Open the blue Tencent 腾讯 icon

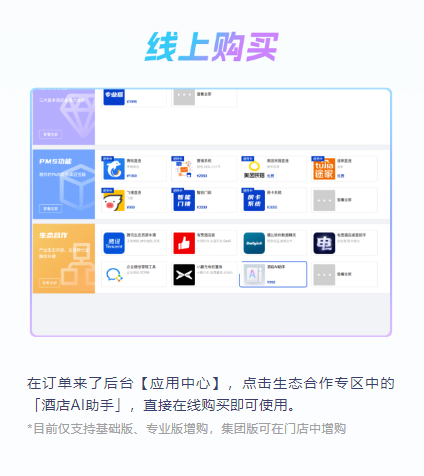coord(114,243)
